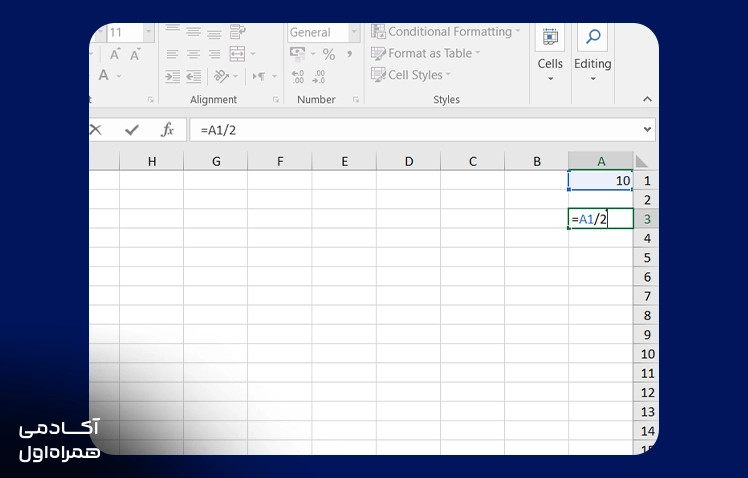
Task: Open the Number group dialog launcher
Action: [x=356, y=100]
